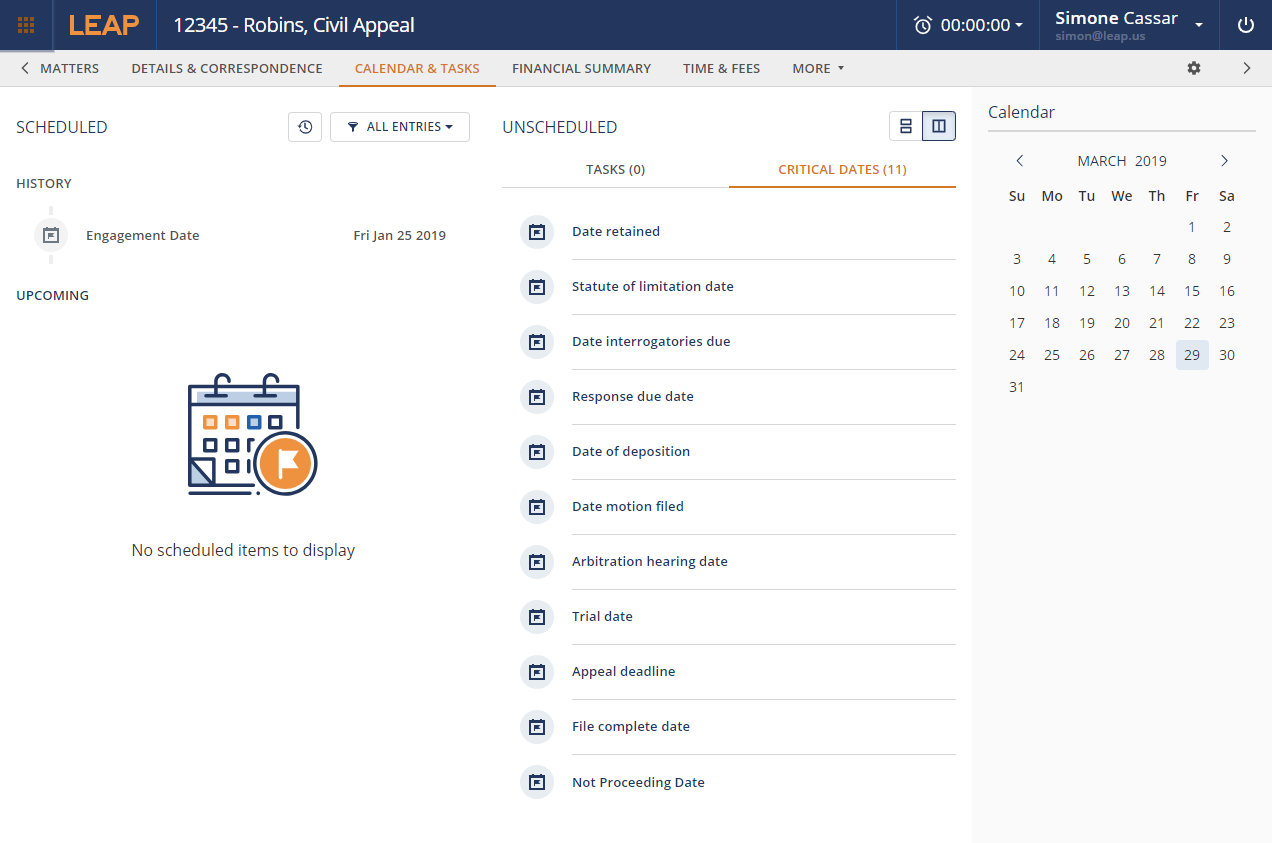
Task: Click the Appeal deadline calendar icon
Action: click(x=537, y=671)
